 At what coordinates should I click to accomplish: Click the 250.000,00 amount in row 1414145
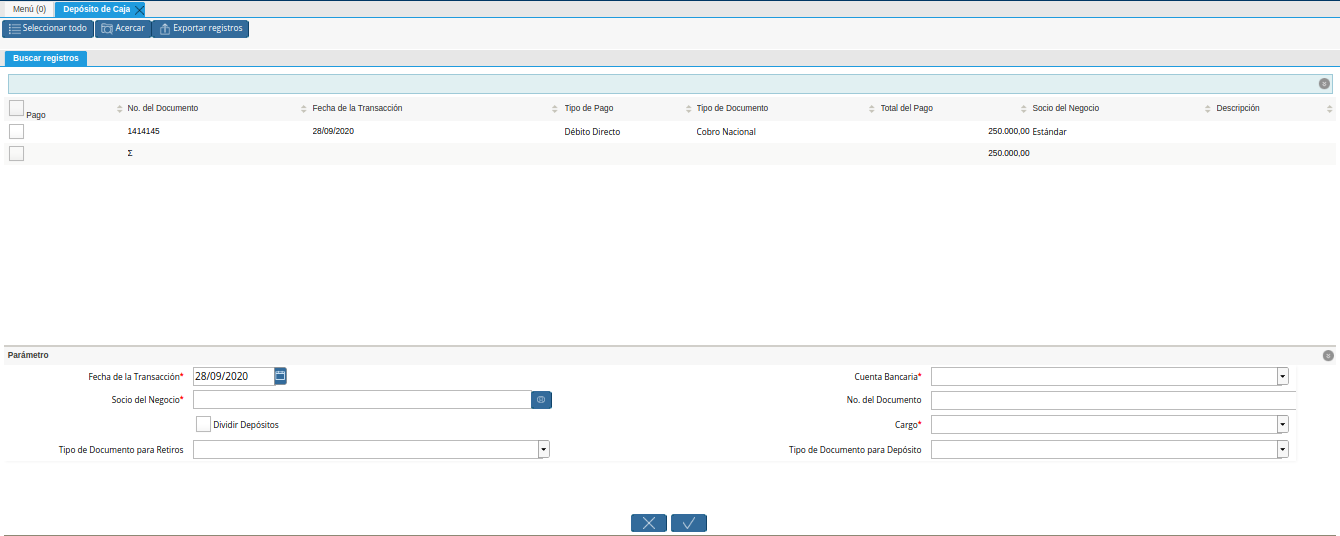[x=1009, y=131]
